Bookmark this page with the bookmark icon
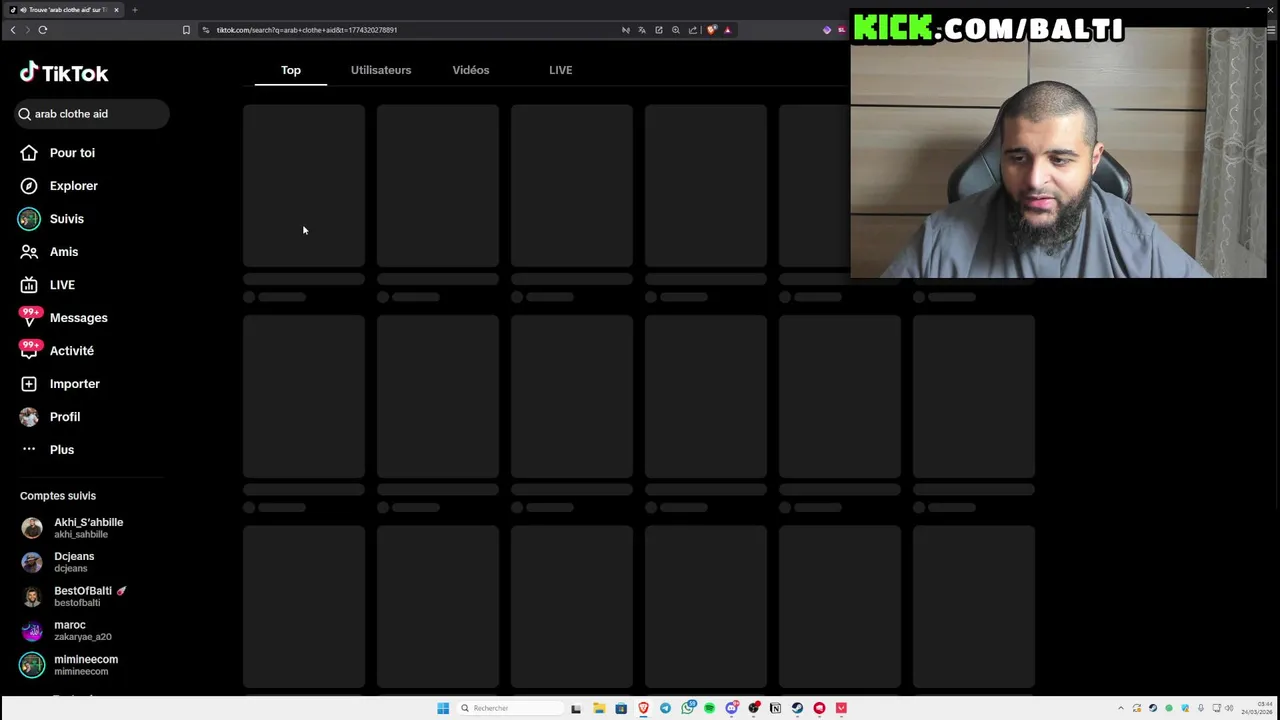 pyautogui.click(x=186, y=30)
